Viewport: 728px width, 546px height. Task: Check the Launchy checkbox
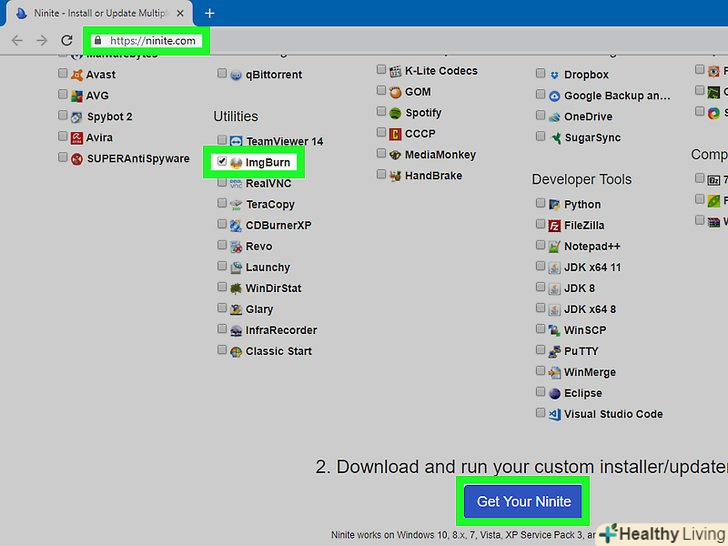click(222, 266)
